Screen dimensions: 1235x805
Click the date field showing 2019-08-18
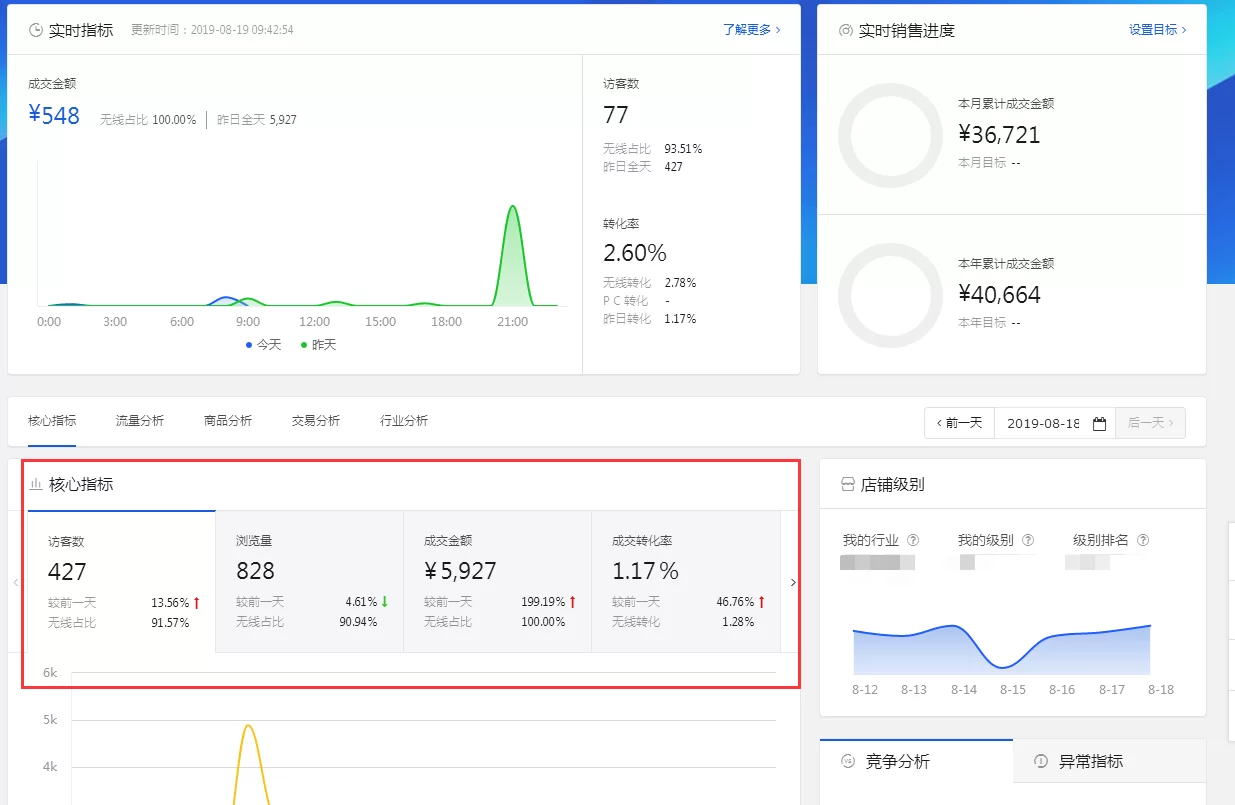pyautogui.click(x=1043, y=423)
